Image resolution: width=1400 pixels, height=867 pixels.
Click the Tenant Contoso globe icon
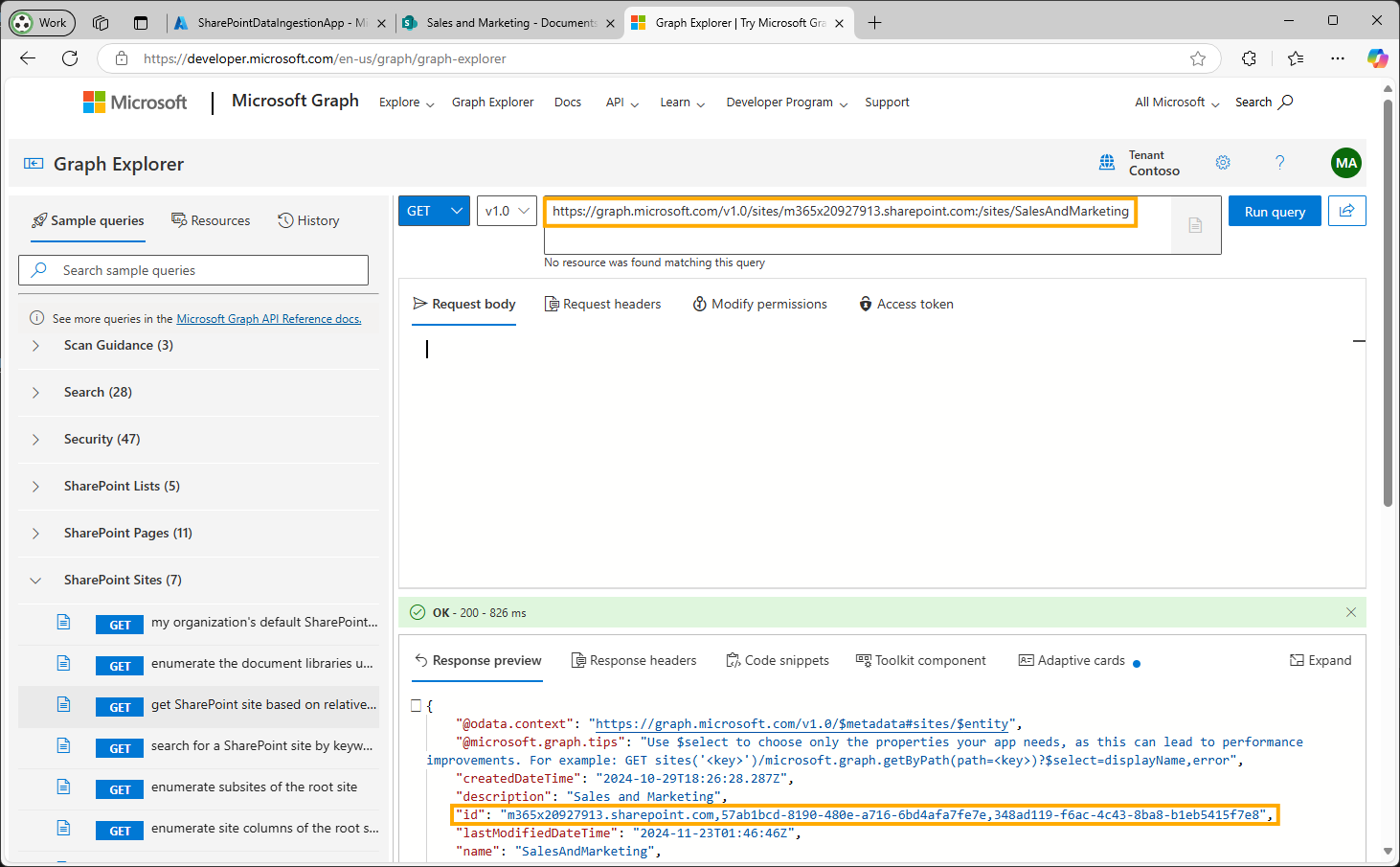click(1107, 163)
